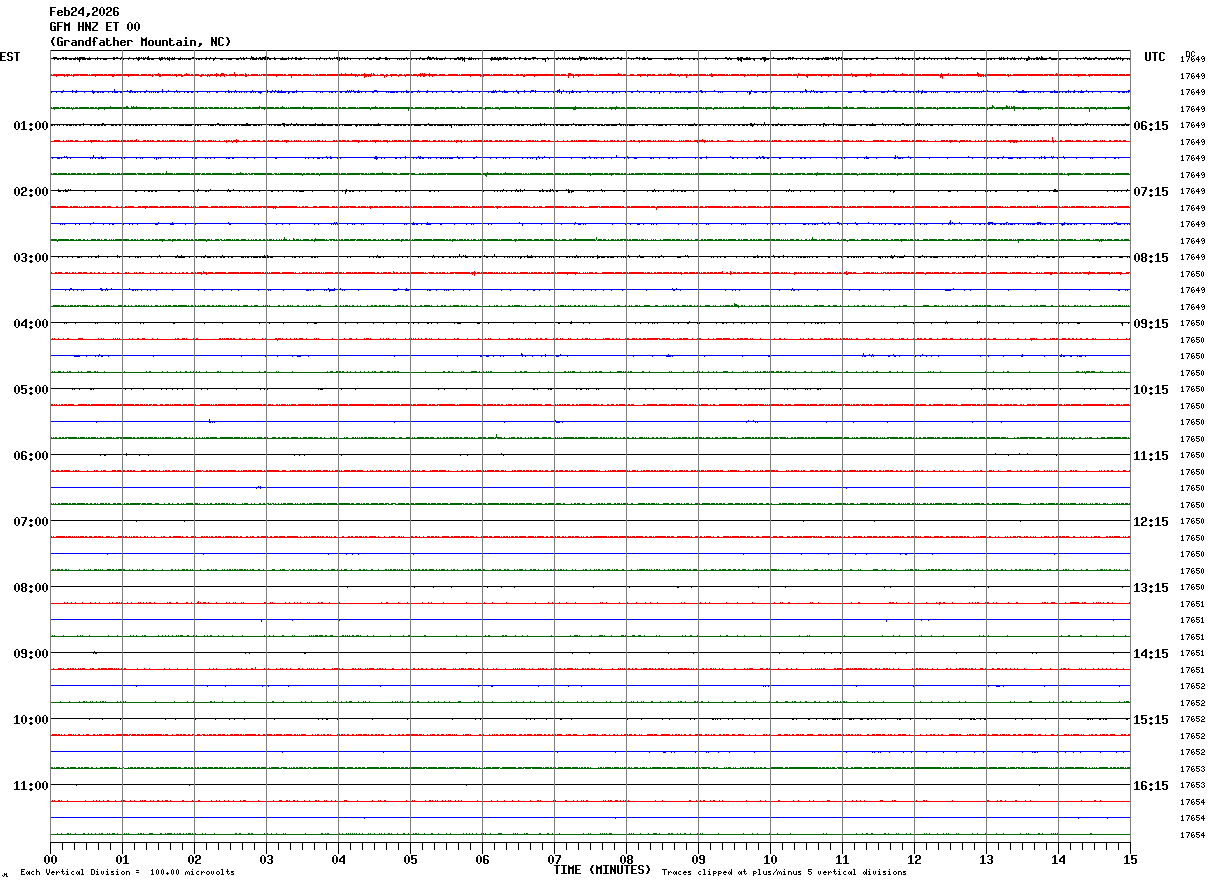The image size is (1210, 886).
Task: Click the 10:15 UTC time label
Action: [1151, 389]
